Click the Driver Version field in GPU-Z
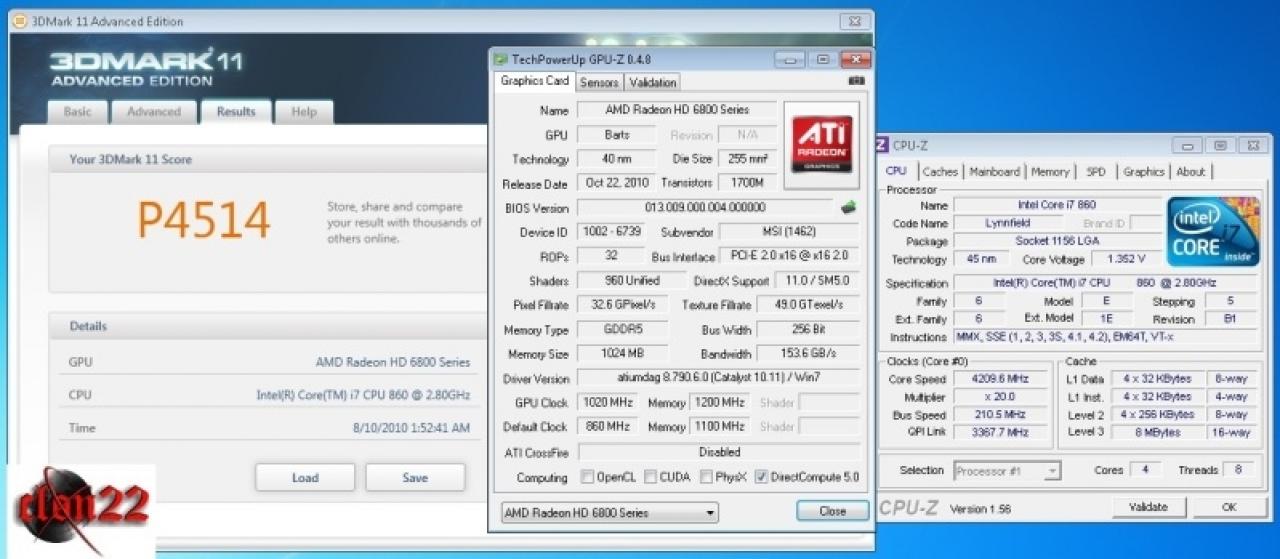This screenshot has height=559, width=1280. point(719,379)
